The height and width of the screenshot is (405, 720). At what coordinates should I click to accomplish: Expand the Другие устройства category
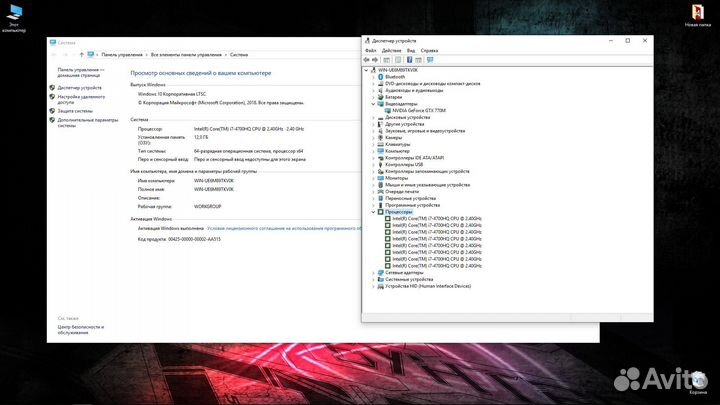tap(373, 124)
